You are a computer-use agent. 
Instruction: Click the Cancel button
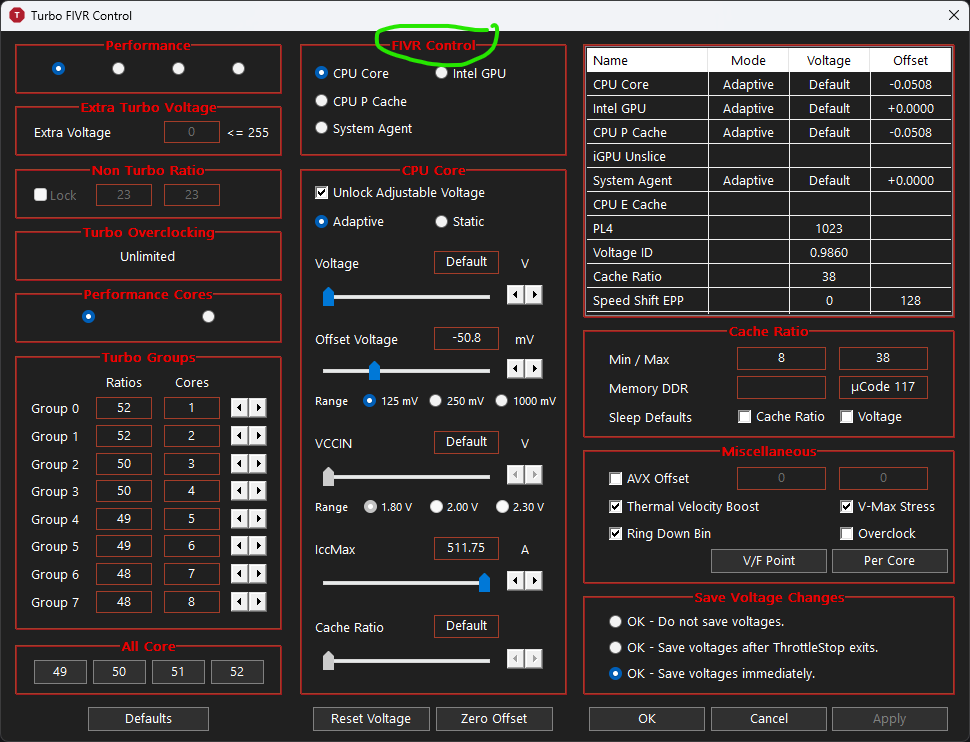[769, 718]
